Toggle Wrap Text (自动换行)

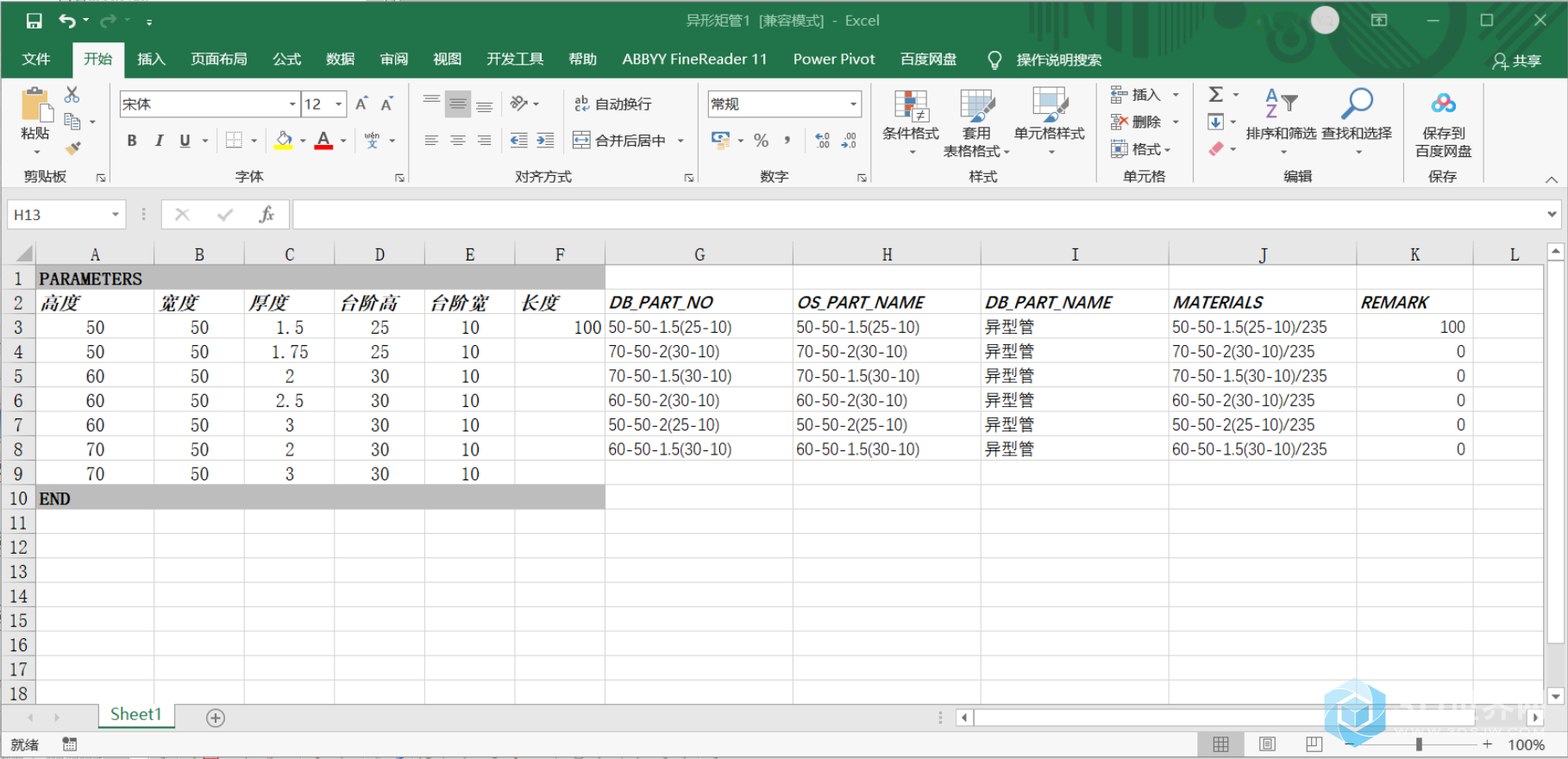tap(613, 103)
